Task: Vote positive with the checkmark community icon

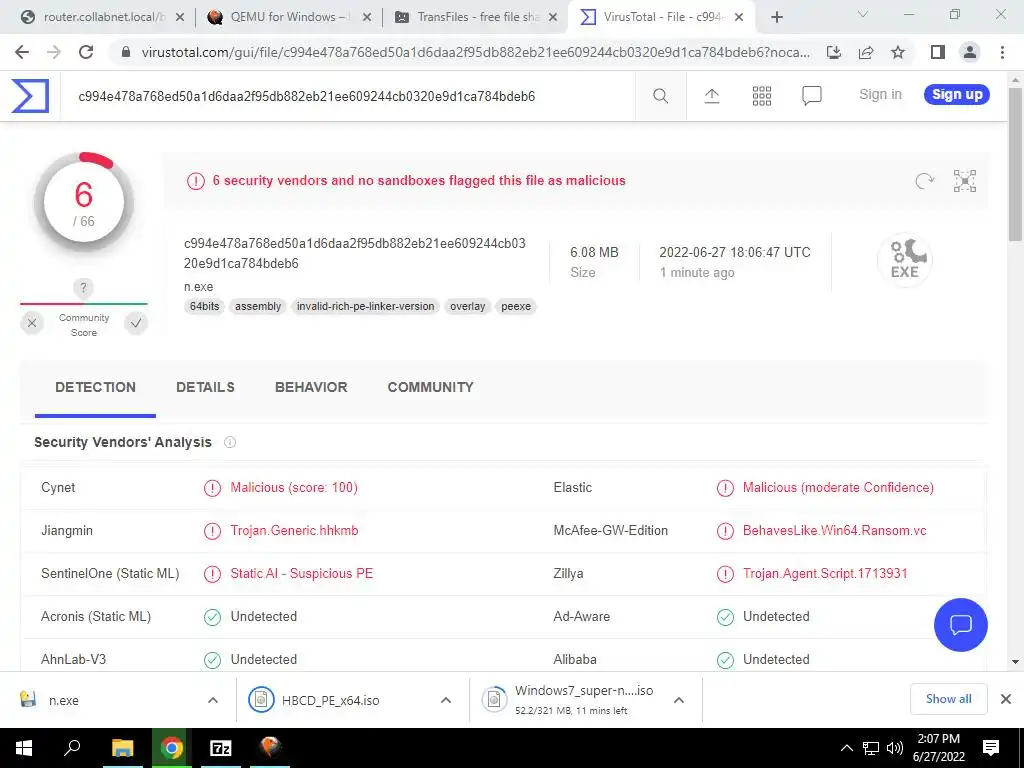Action: pos(136,323)
